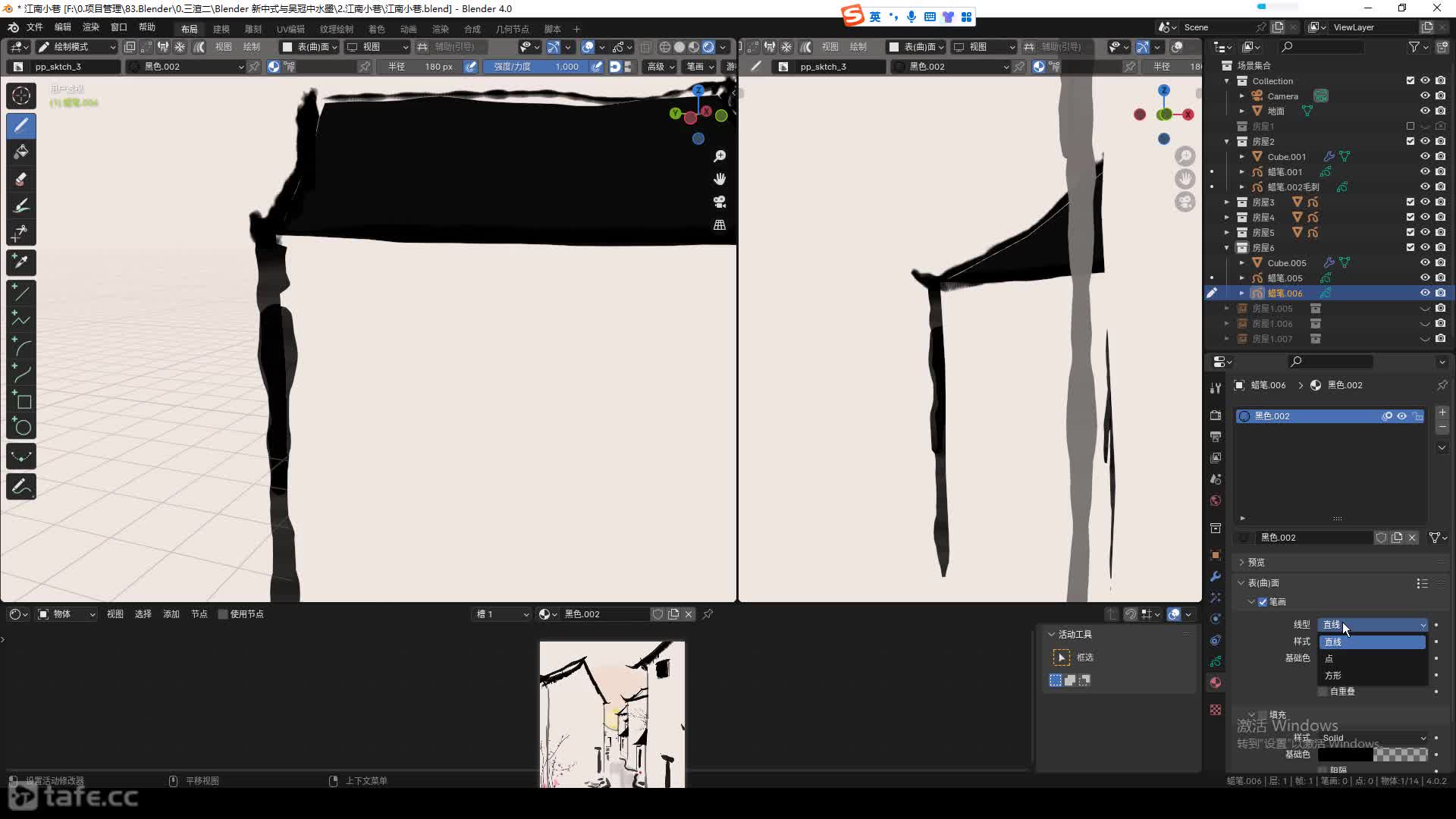Enable the 房屋1 collection checkbox
1456x819 pixels.
[1410, 126]
